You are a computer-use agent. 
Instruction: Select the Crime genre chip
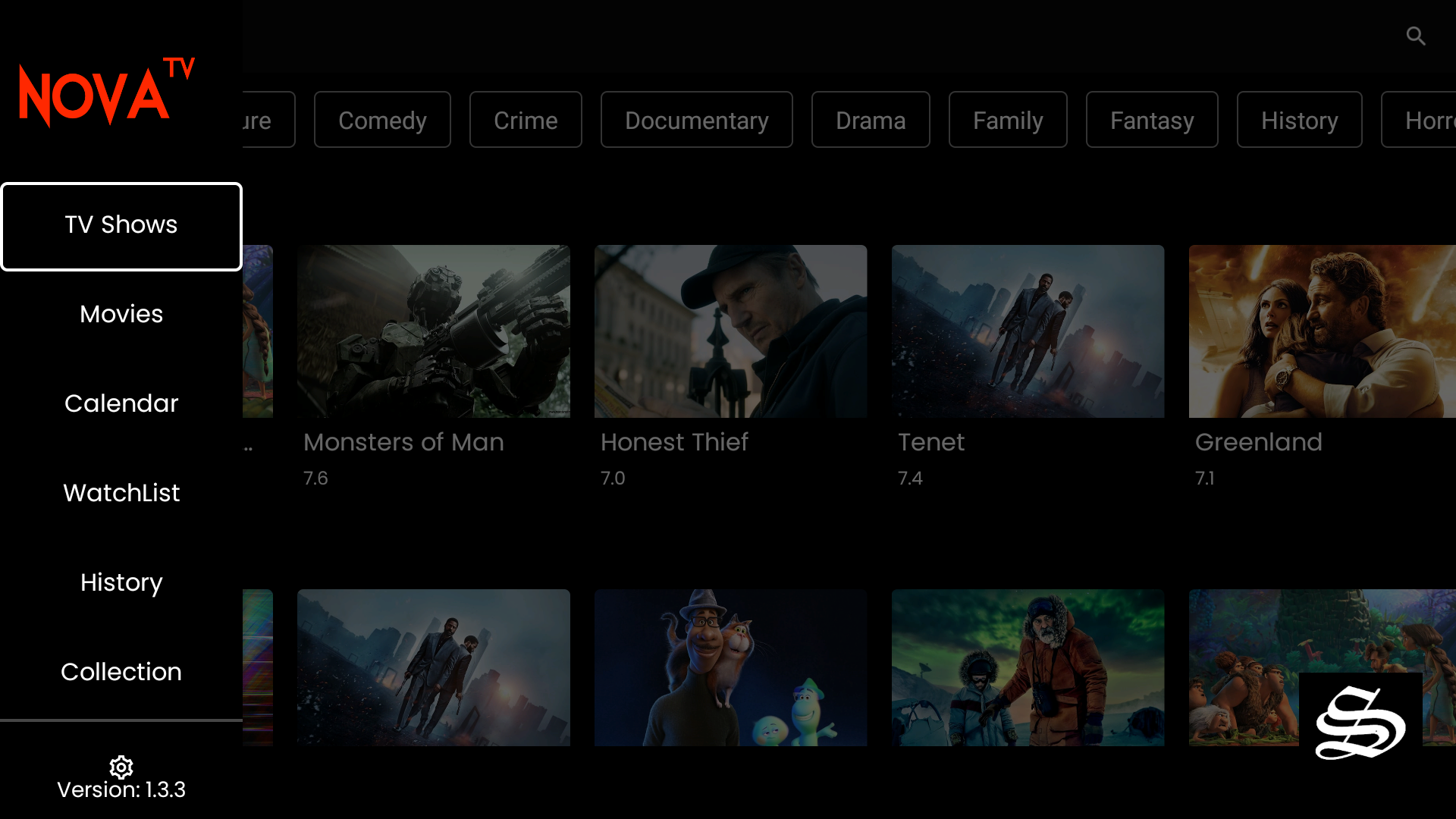pyautogui.click(x=526, y=120)
